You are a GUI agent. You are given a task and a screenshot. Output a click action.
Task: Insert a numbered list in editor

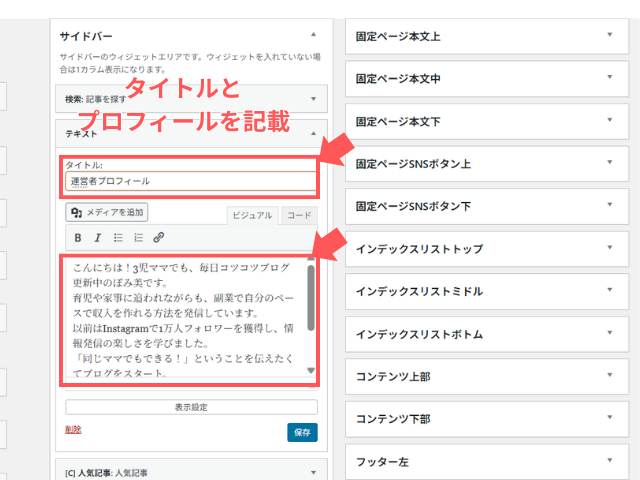[138, 238]
